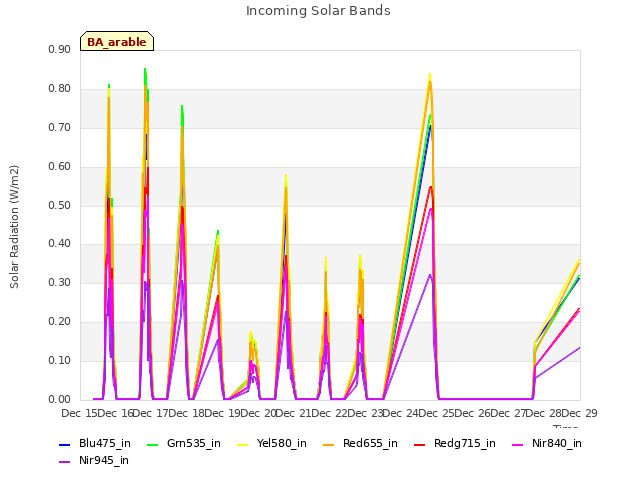The height and width of the screenshot is (480, 640).
Task: Click the Dec 15 x-axis date label
Action: click(x=78, y=413)
